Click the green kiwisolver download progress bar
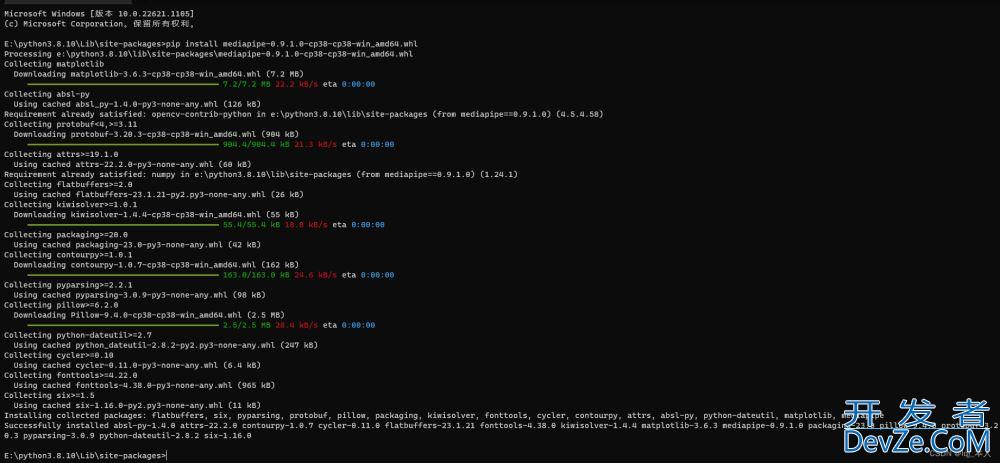This screenshot has width=1000, height=463. 123,225
